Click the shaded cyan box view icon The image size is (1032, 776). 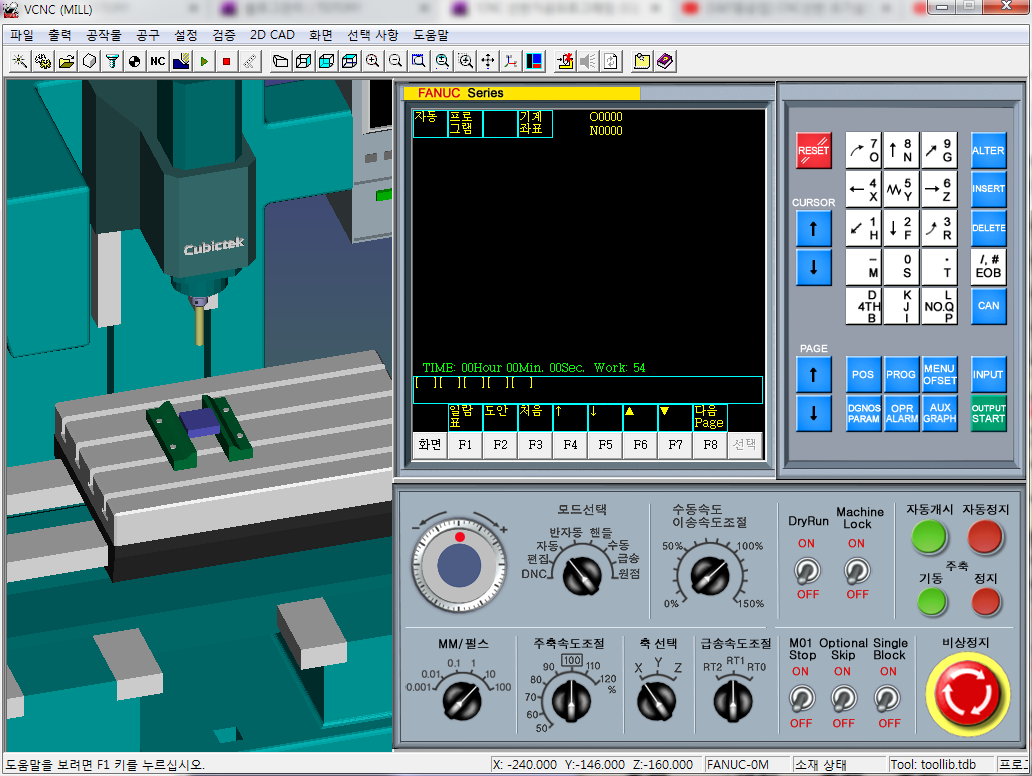pyautogui.click(x=326, y=61)
